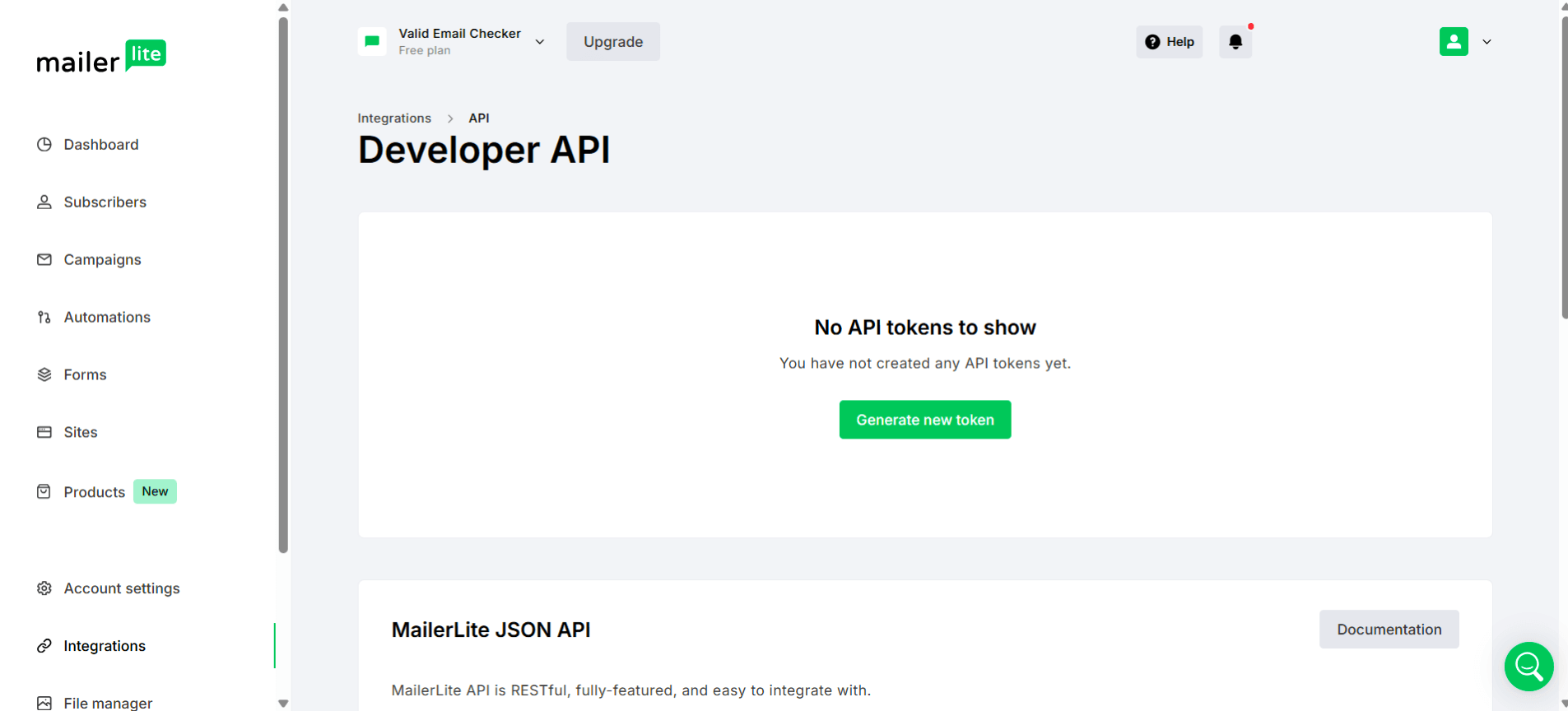
Task: Click the Integrations breadcrumb link
Action: tap(394, 118)
